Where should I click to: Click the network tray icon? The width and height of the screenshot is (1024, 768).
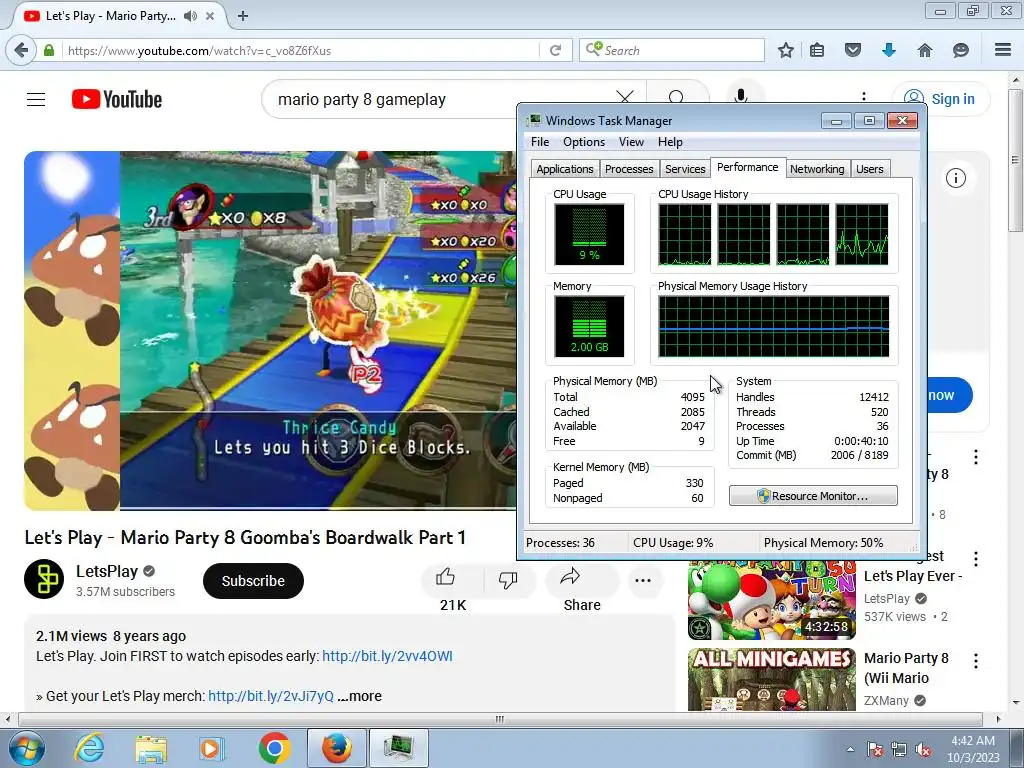coord(899,750)
